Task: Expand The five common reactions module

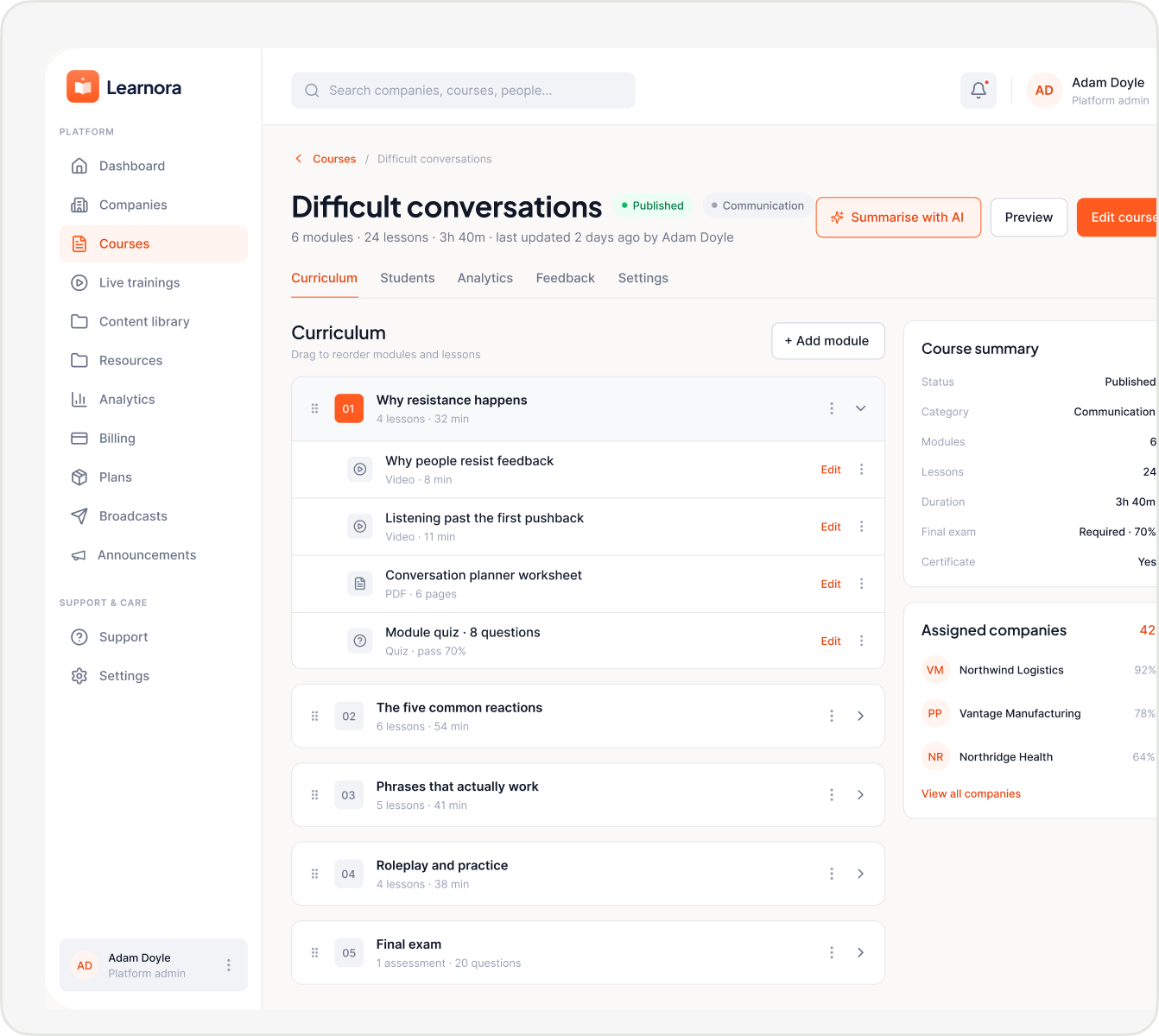Action: (860, 716)
